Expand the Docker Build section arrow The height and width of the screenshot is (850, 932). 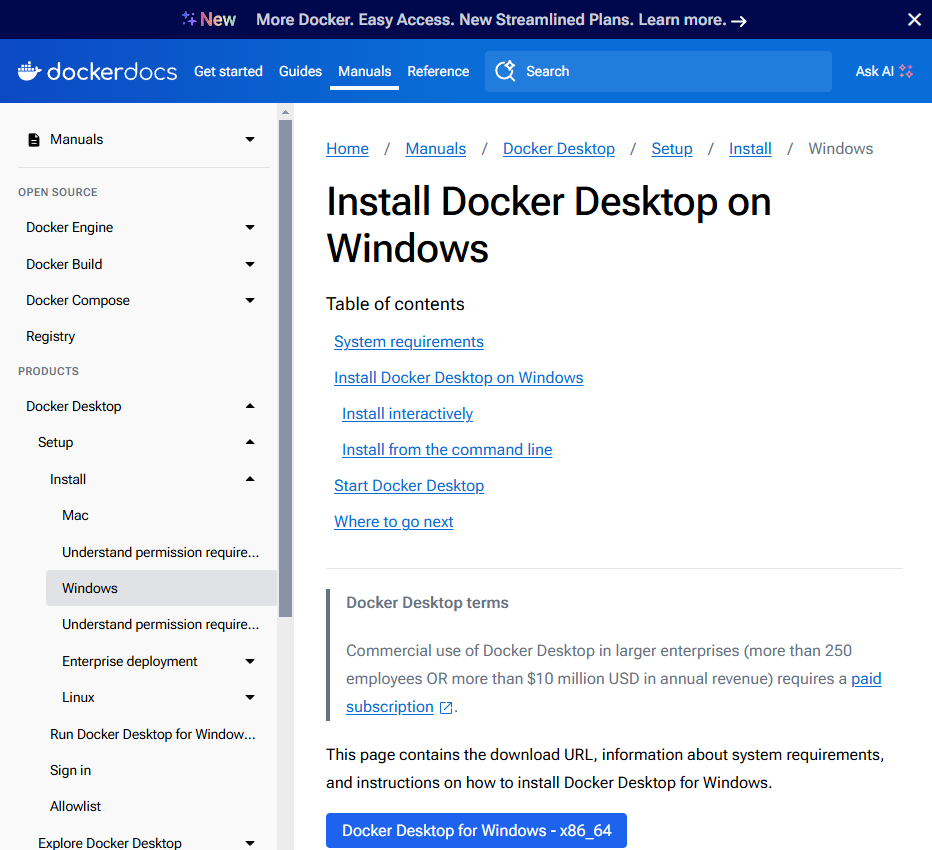coord(250,264)
